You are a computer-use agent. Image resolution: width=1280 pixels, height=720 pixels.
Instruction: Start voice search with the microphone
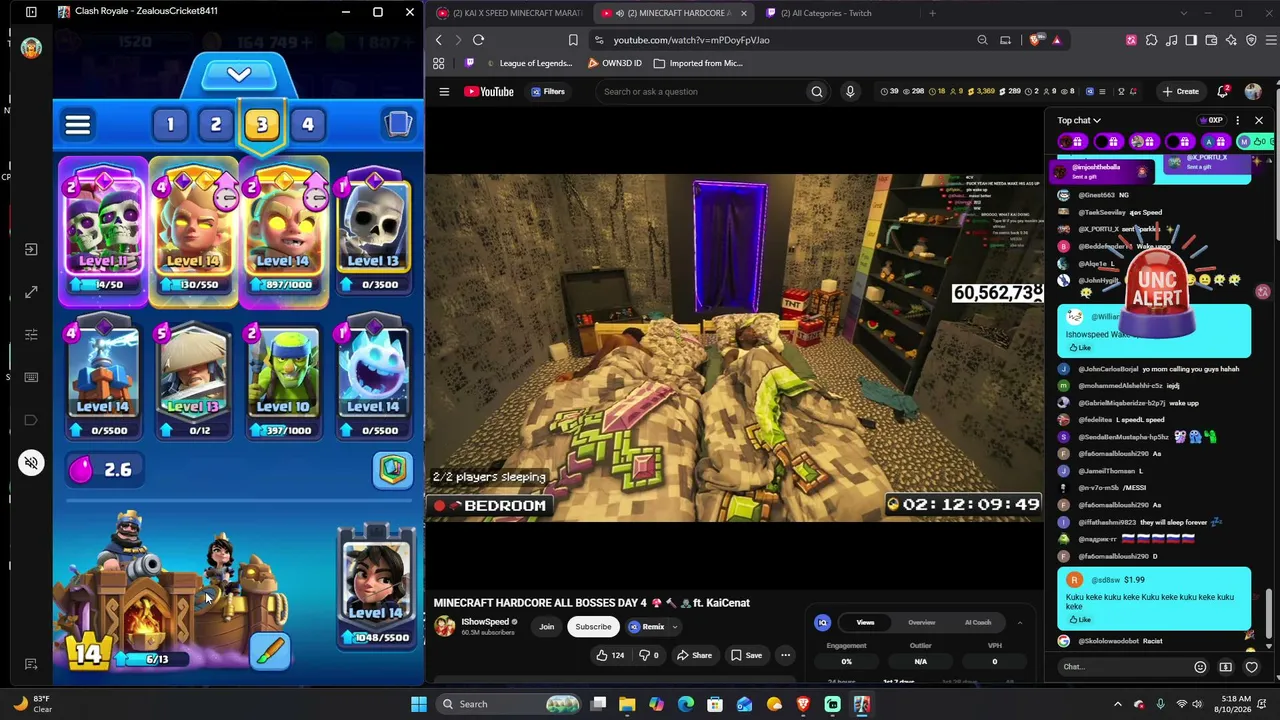(x=850, y=92)
